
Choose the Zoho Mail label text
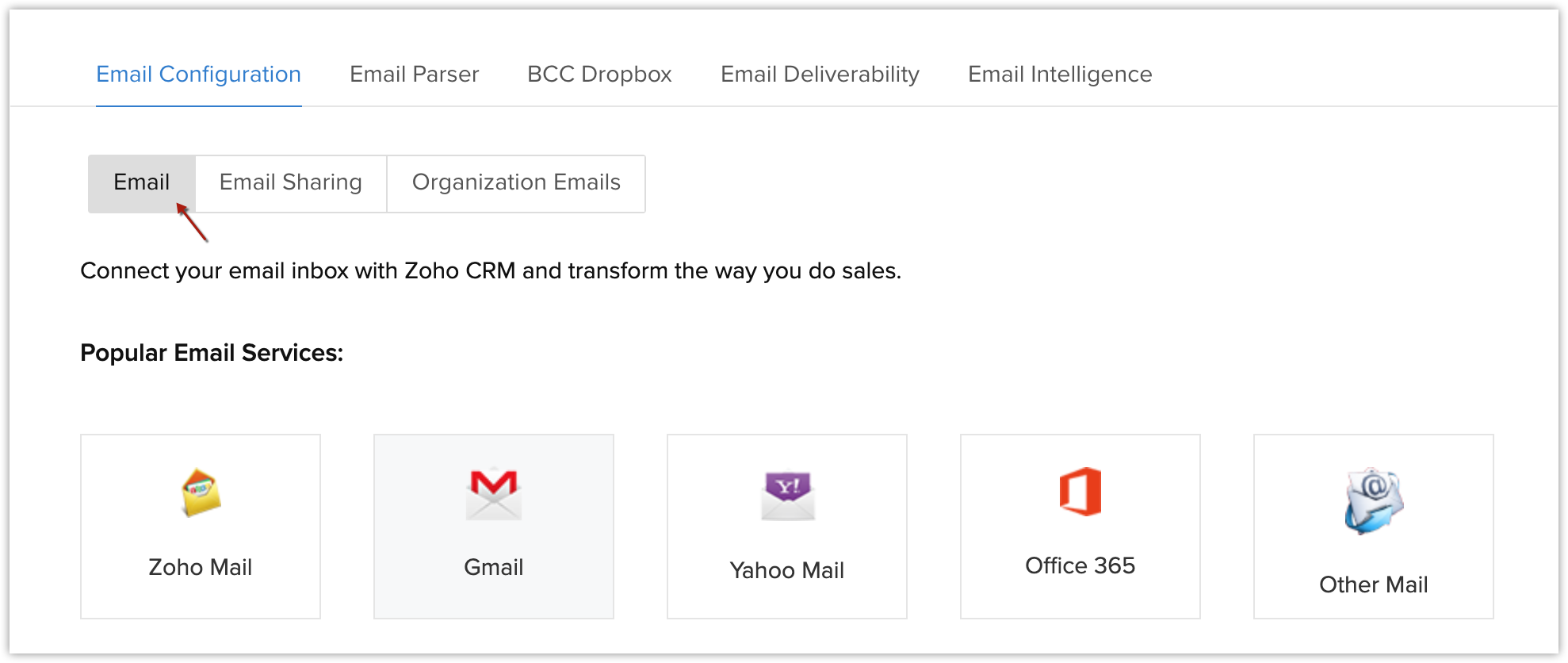(201, 567)
